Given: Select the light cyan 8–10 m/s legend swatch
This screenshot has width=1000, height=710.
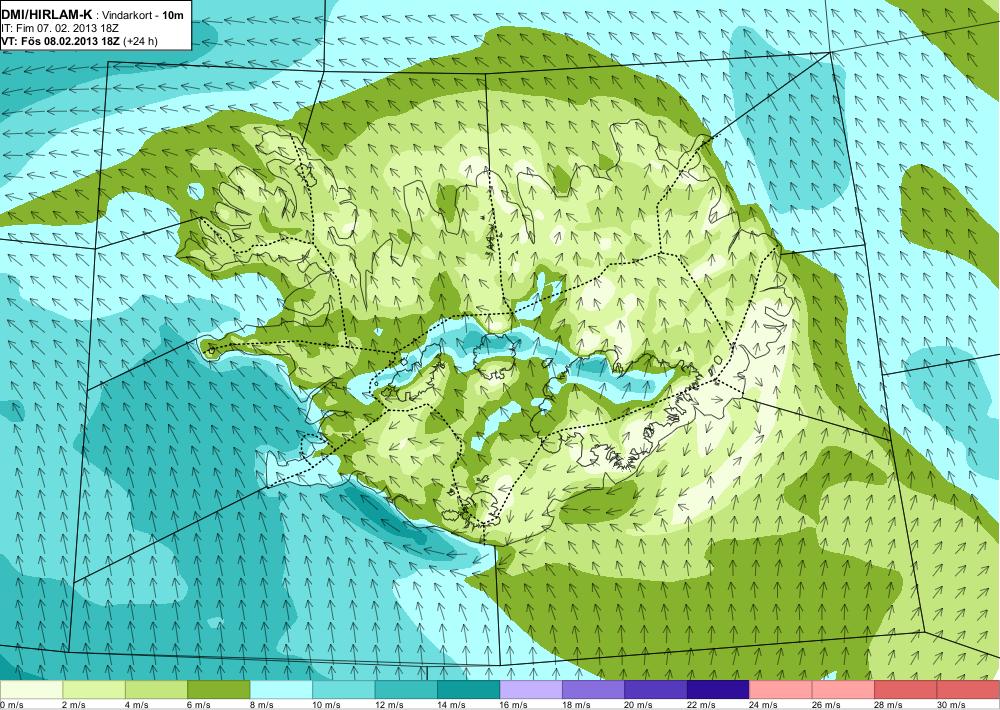Looking at the screenshot, I should tap(281, 689).
